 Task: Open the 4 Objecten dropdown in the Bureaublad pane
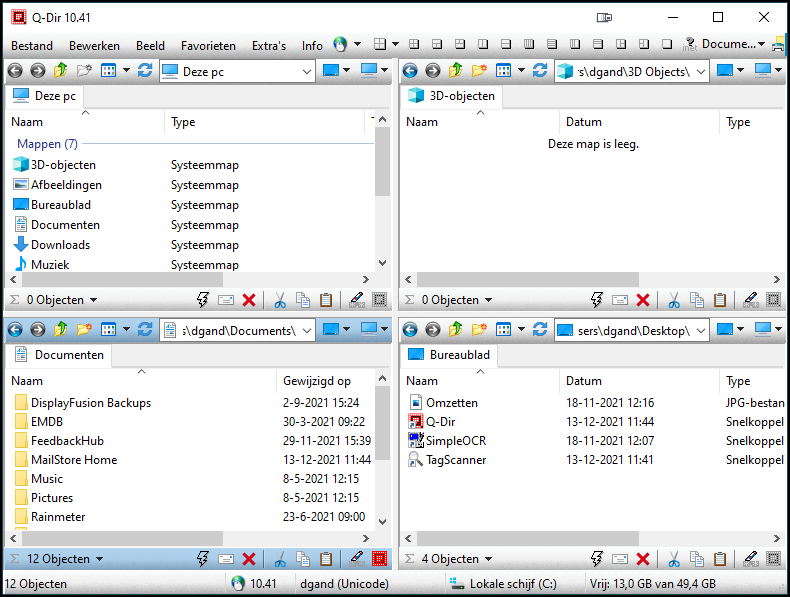(x=488, y=559)
